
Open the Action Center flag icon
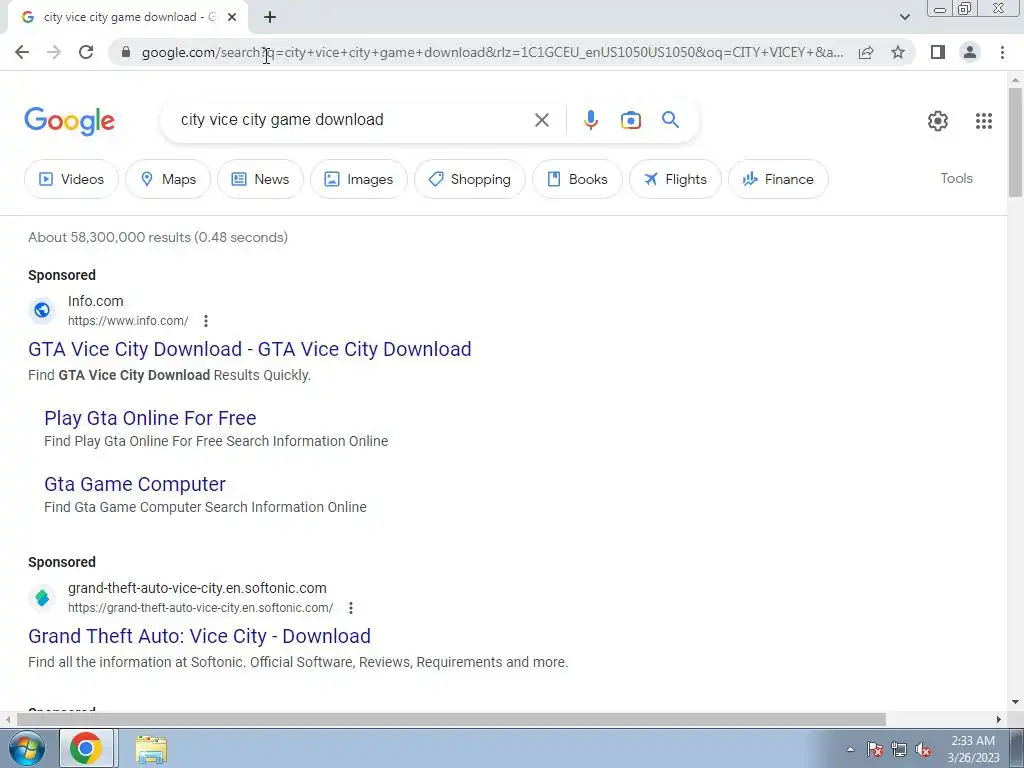click(874, 749)
